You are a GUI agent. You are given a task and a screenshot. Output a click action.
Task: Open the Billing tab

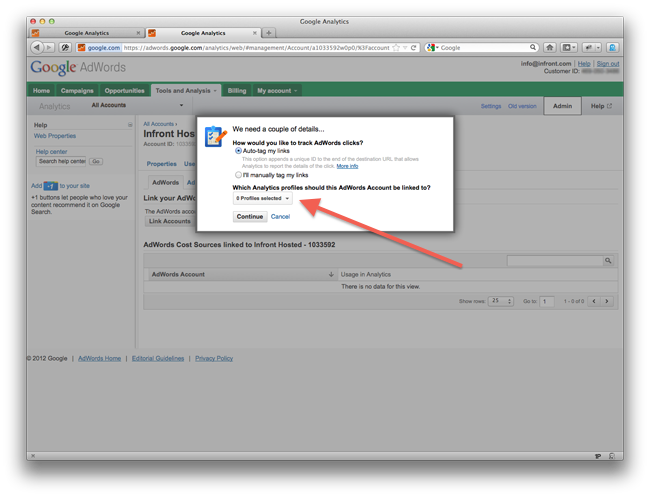click(237, 90)
